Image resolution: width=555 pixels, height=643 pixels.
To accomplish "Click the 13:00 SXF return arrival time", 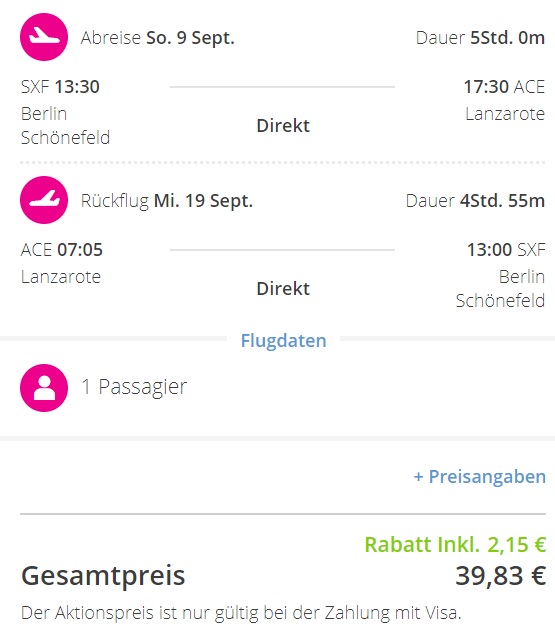I will tap(506, 250).
